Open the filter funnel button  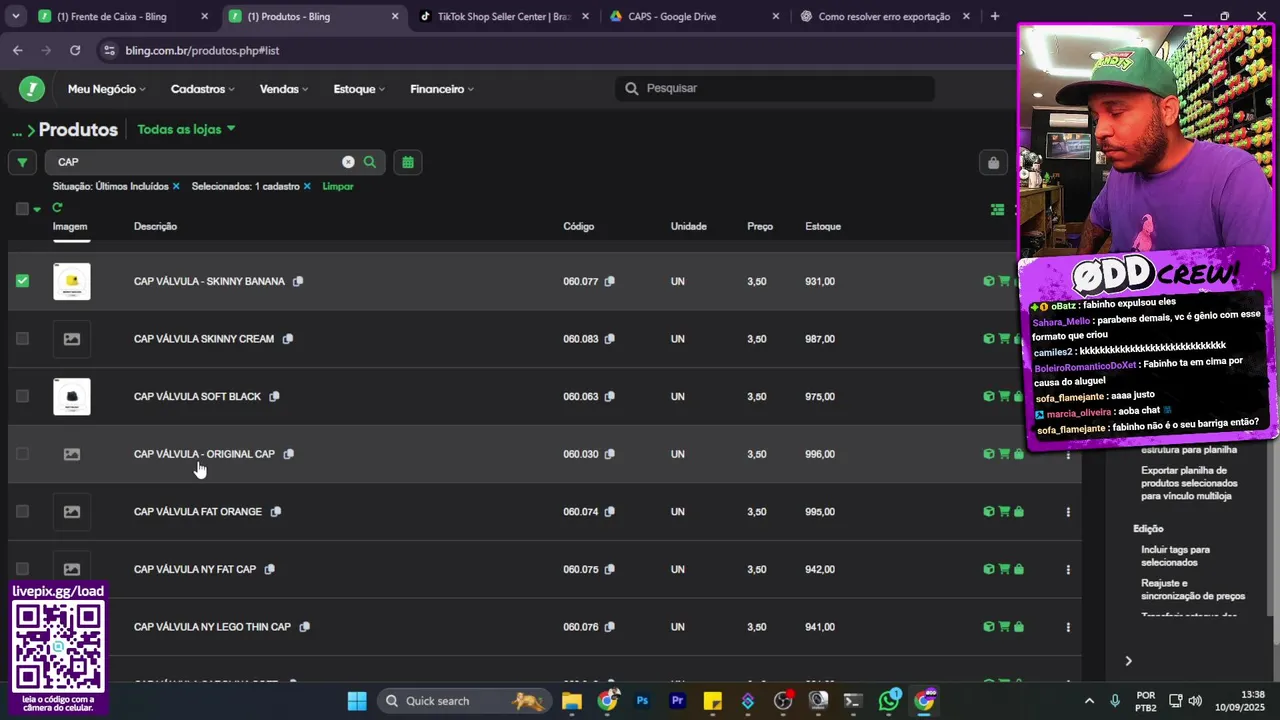pyautogui.click(x=22, y=162)
